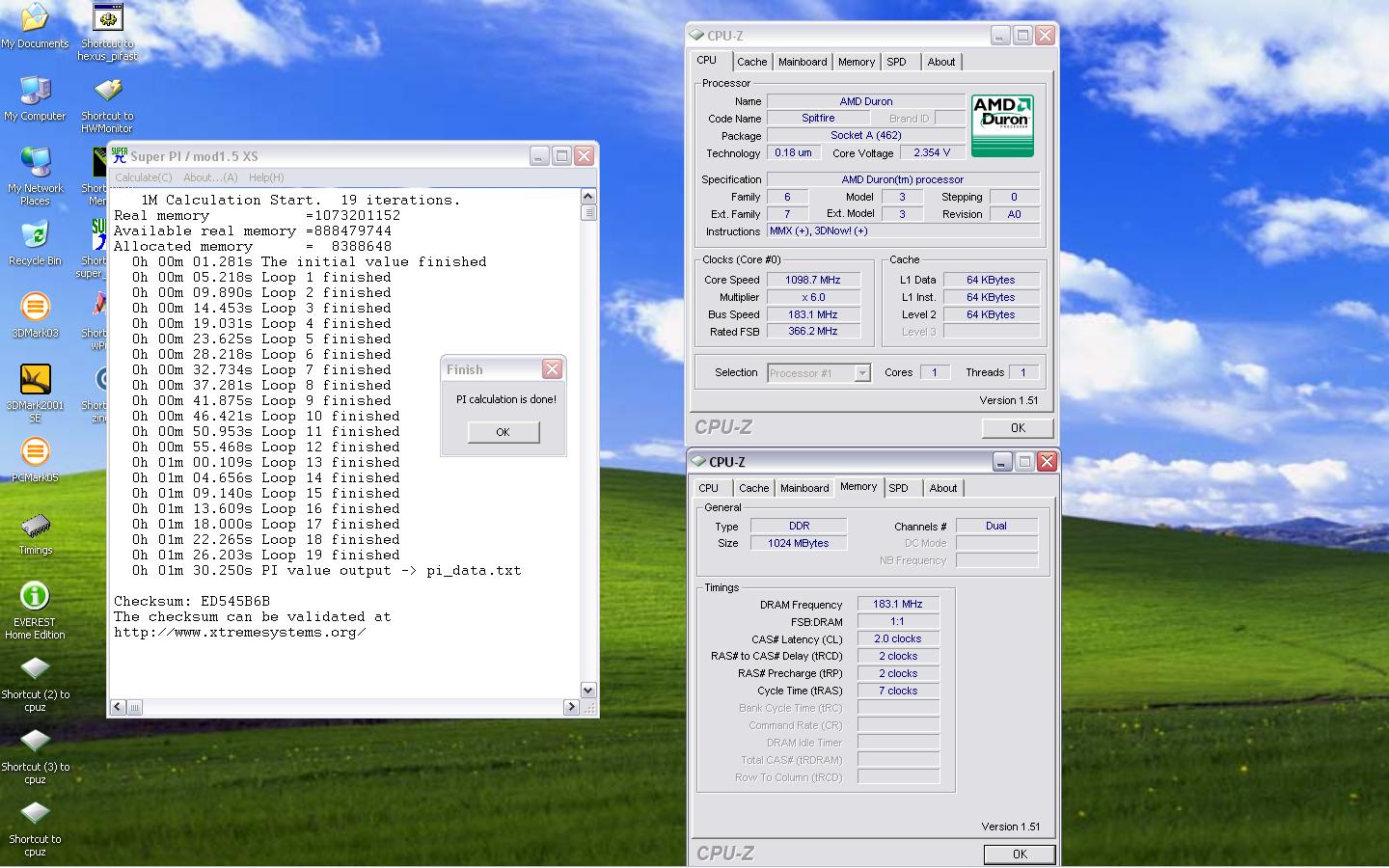Click the Core Voltage value 2.354 V
This screenshot has width=1389, height=868.
click(932, 152)
